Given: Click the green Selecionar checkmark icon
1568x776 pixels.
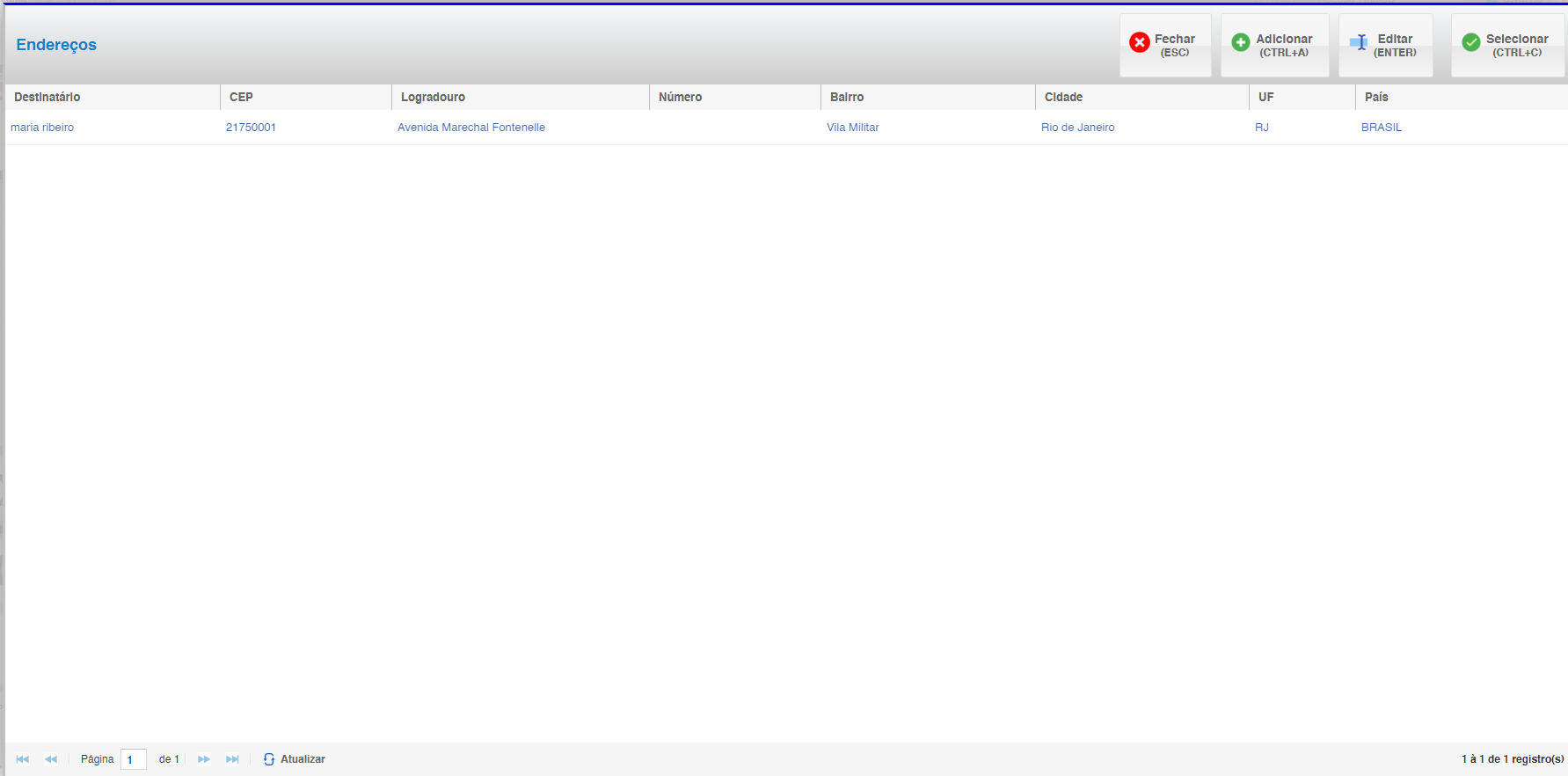Looking at the screenshot, I should [x=1470, y=42].
